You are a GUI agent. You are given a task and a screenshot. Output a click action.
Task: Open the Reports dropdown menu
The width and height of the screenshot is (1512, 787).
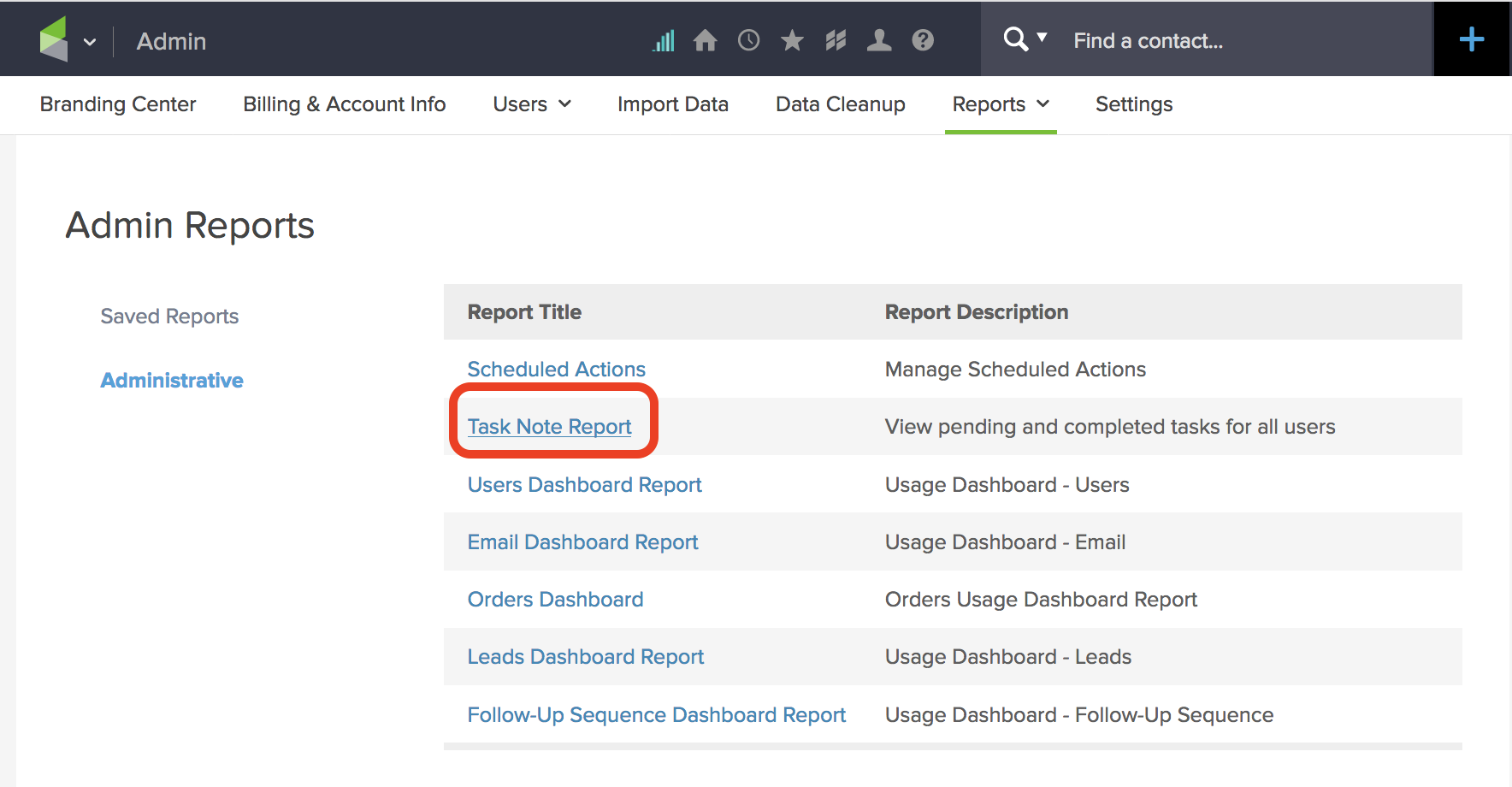[999, 104]
